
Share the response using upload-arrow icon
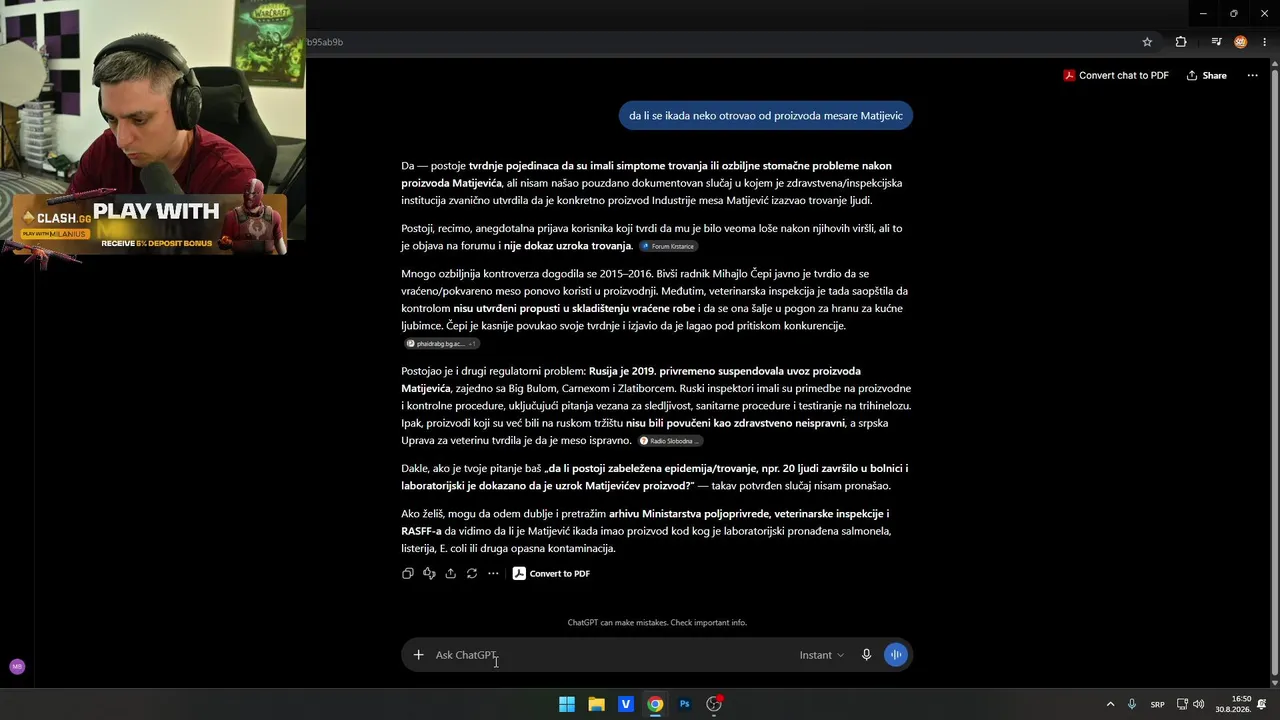(451, 573)
